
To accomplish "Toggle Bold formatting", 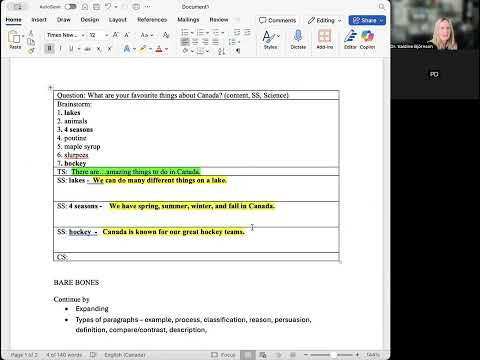I will (x=49, y=49).
